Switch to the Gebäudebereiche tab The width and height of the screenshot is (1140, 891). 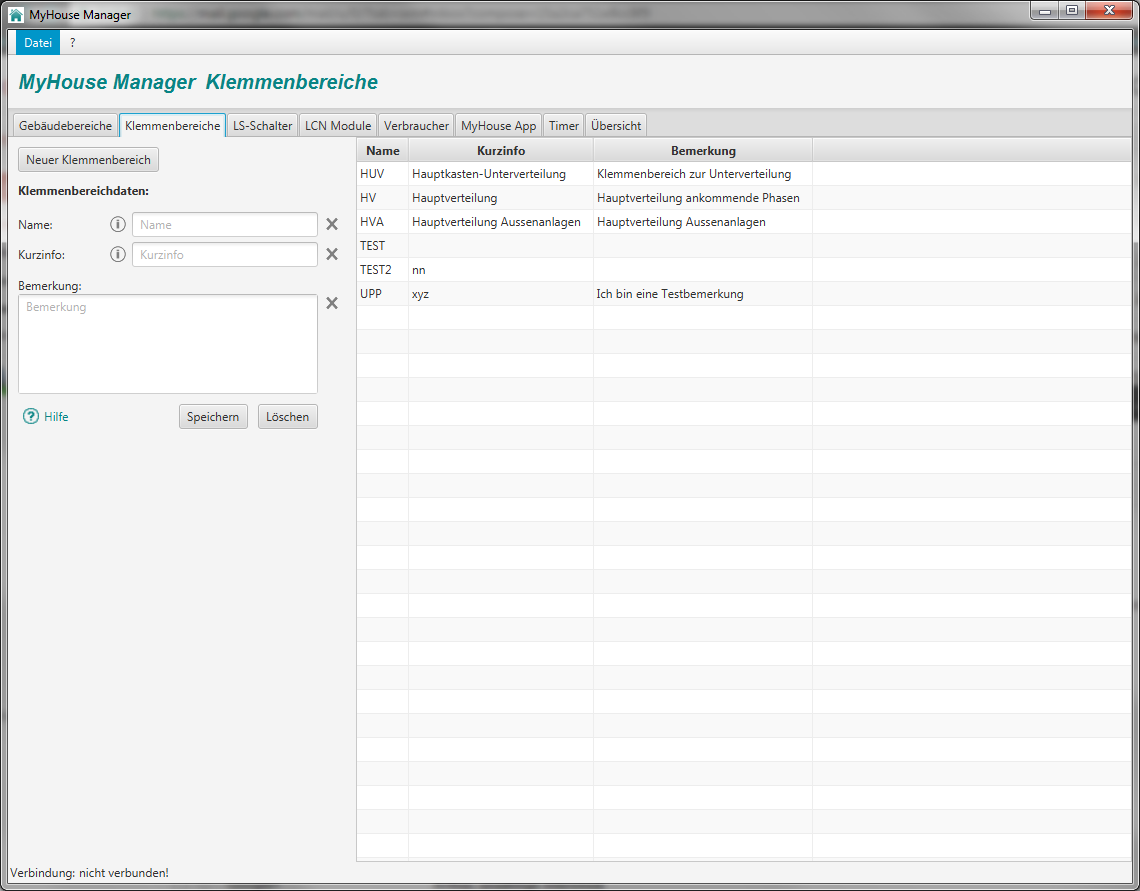pyautogui.click(x=65, y=126)
